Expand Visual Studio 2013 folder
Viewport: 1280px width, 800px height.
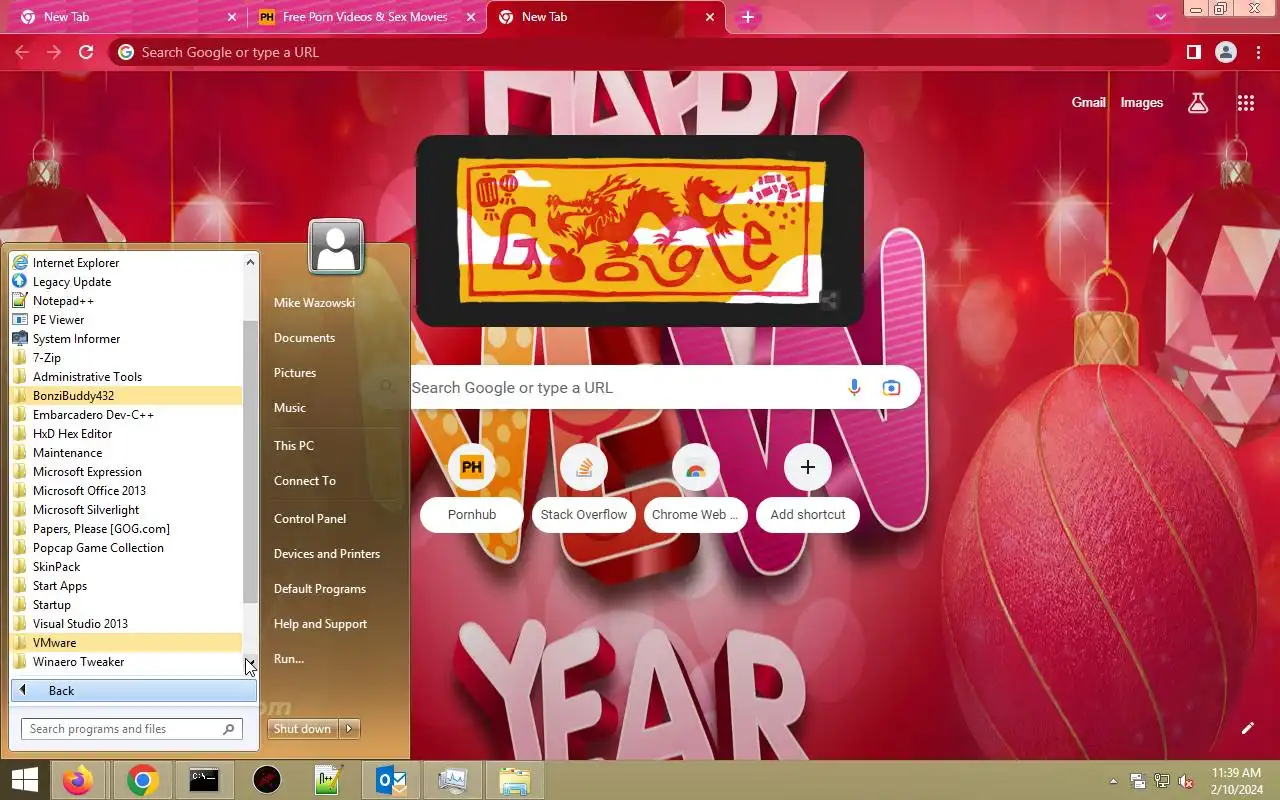(x=126, y=624)
